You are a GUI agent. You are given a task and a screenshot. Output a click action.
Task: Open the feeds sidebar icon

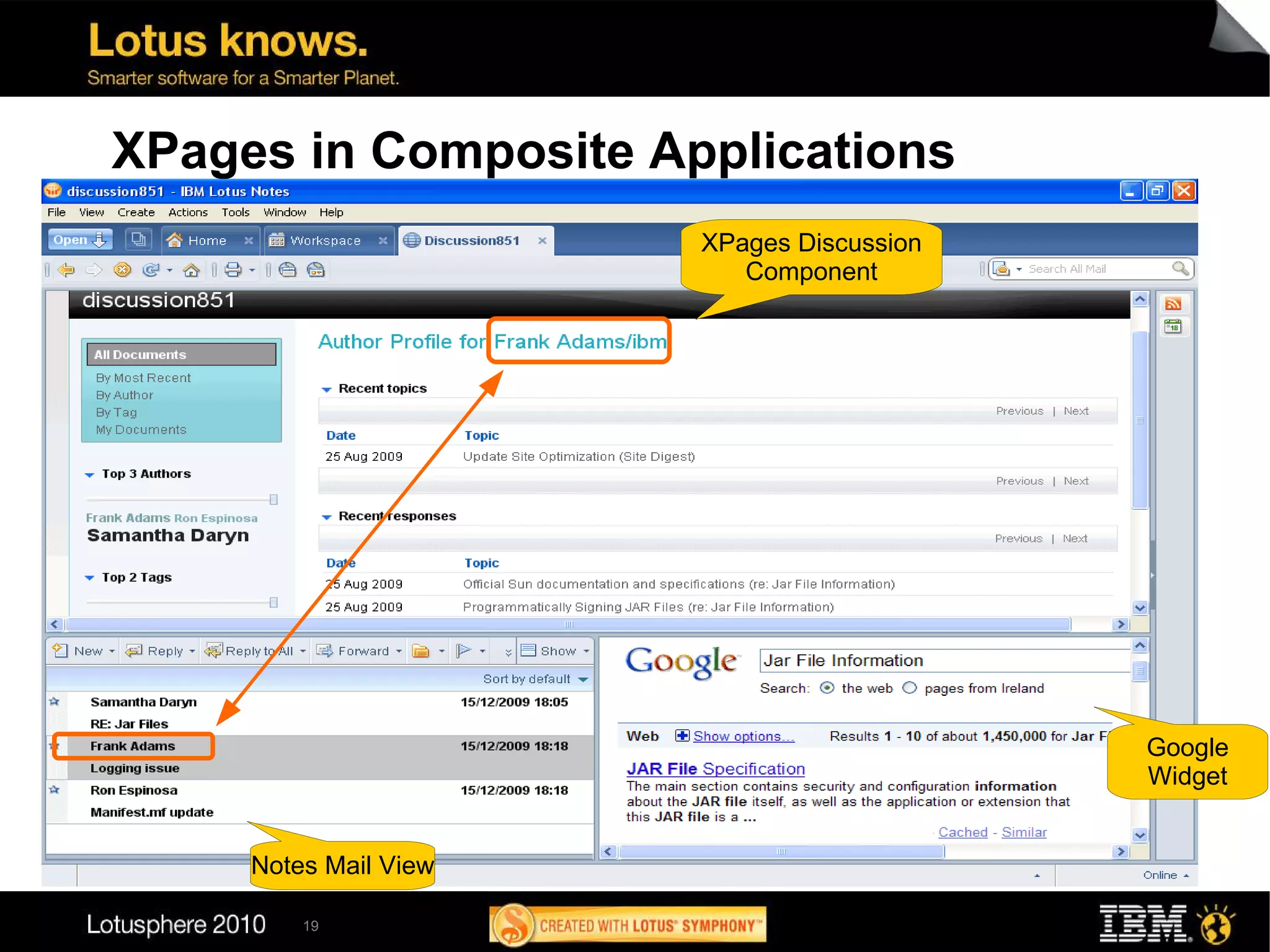click(1173, 303)
